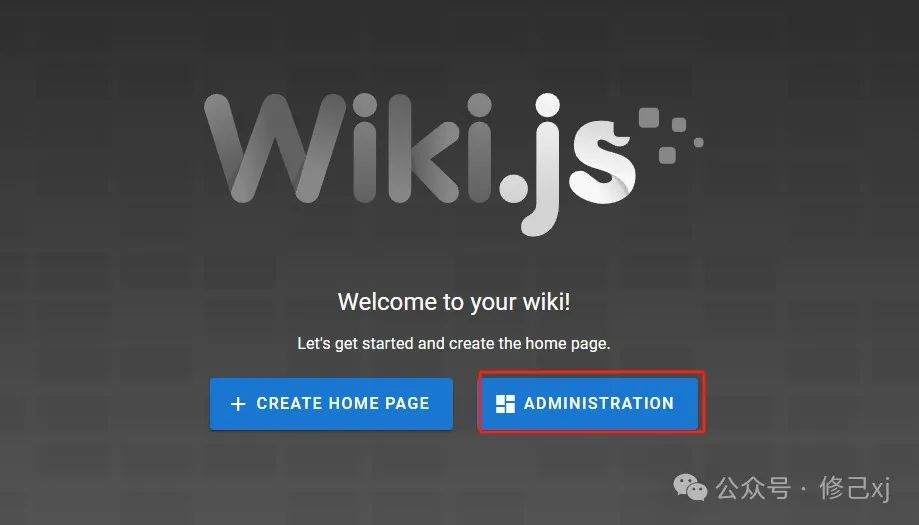Click the '公众号' watermark text
Screen dimensions: 919x525
753,488
